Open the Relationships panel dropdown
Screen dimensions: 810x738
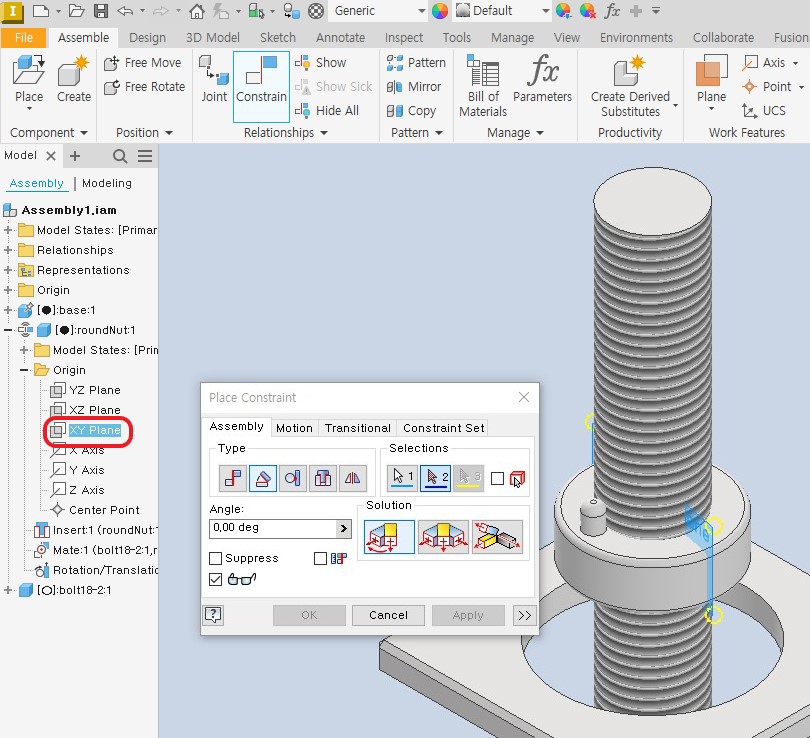(286, 133)
